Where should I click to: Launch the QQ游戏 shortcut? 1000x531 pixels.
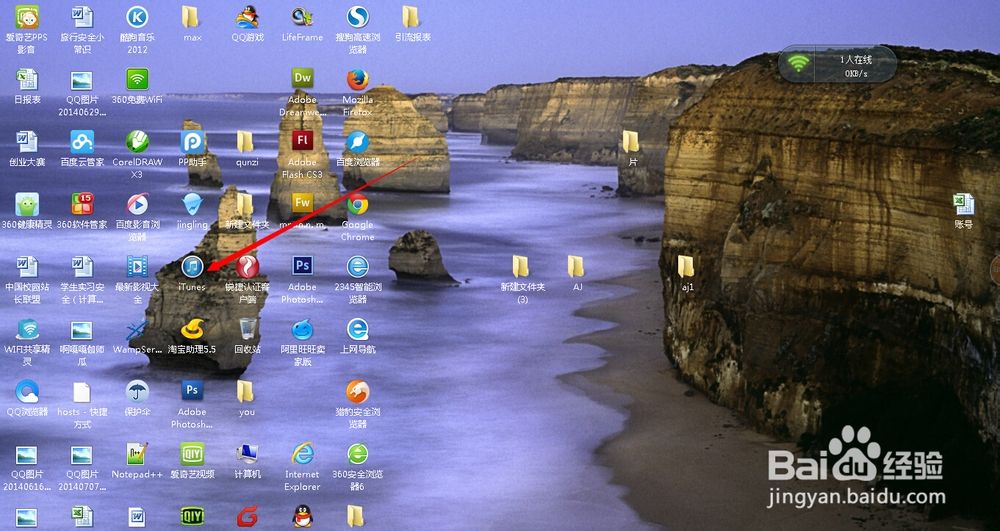pyautogui.click(x=247, y=17)
